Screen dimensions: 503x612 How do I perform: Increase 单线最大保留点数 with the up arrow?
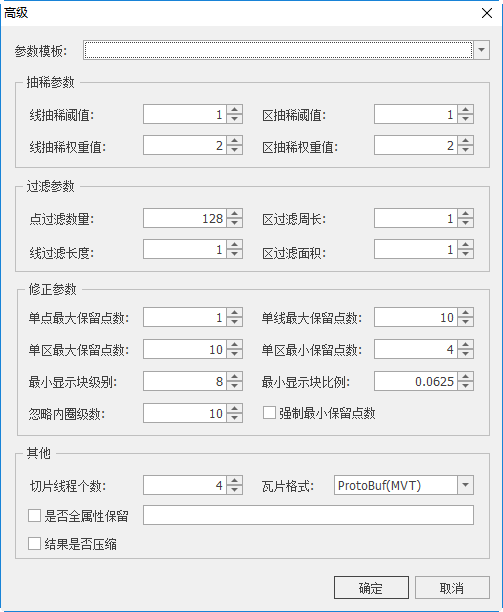[466, 312]
